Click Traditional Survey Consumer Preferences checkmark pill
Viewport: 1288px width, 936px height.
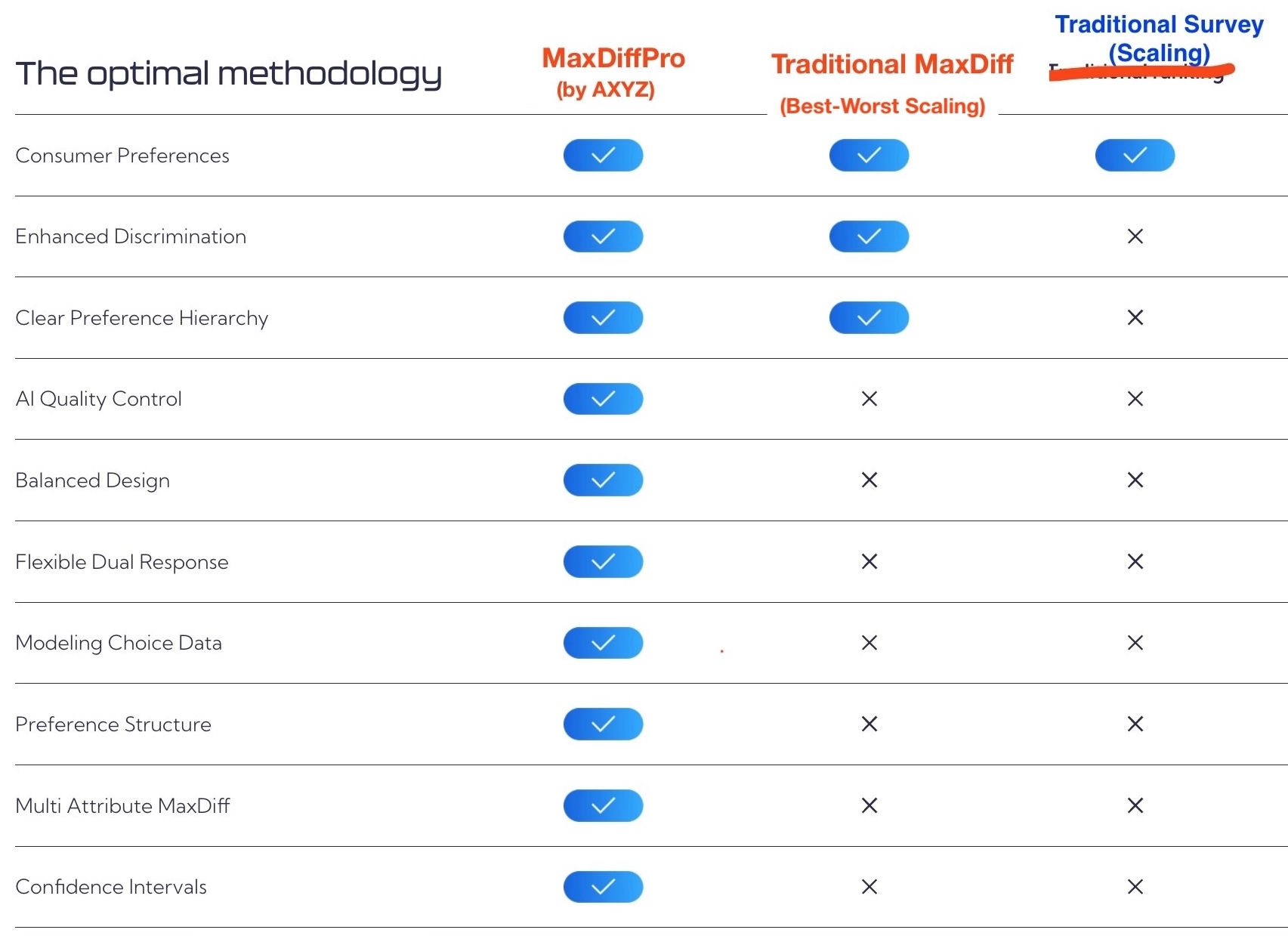coord(1135,156)
